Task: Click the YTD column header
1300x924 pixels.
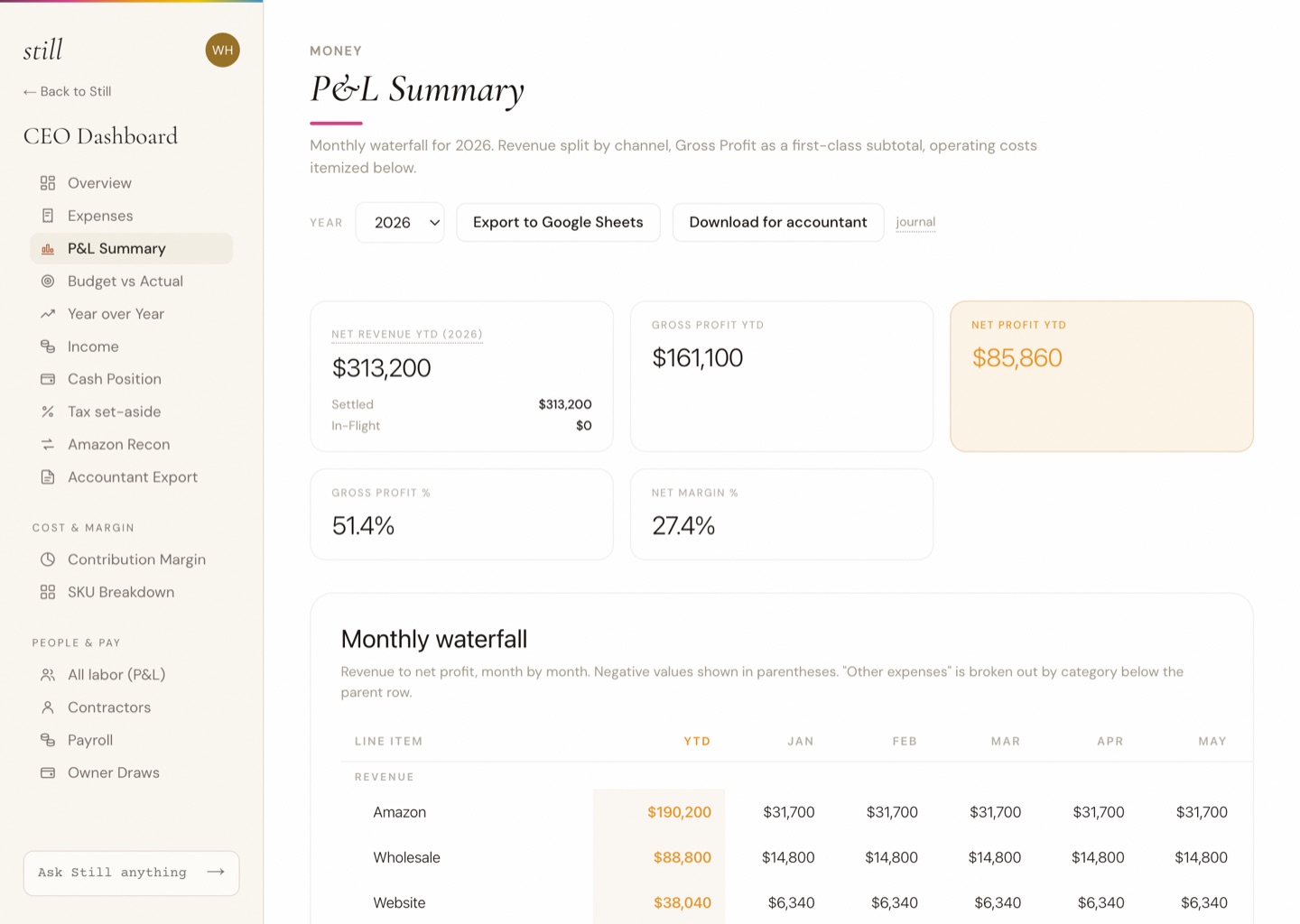Action: (x=697, y=741)
